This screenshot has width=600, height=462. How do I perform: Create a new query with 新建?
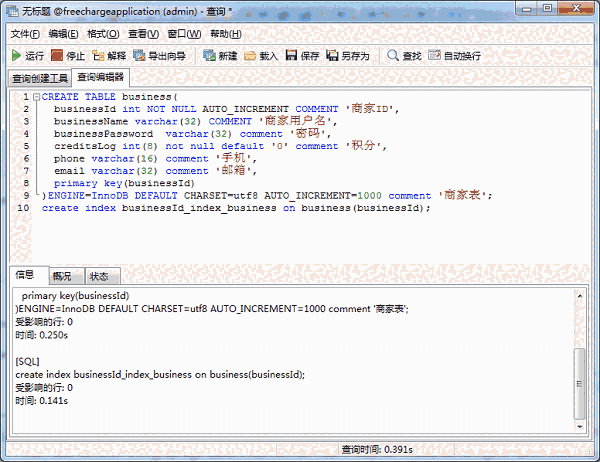click(219, 56)
